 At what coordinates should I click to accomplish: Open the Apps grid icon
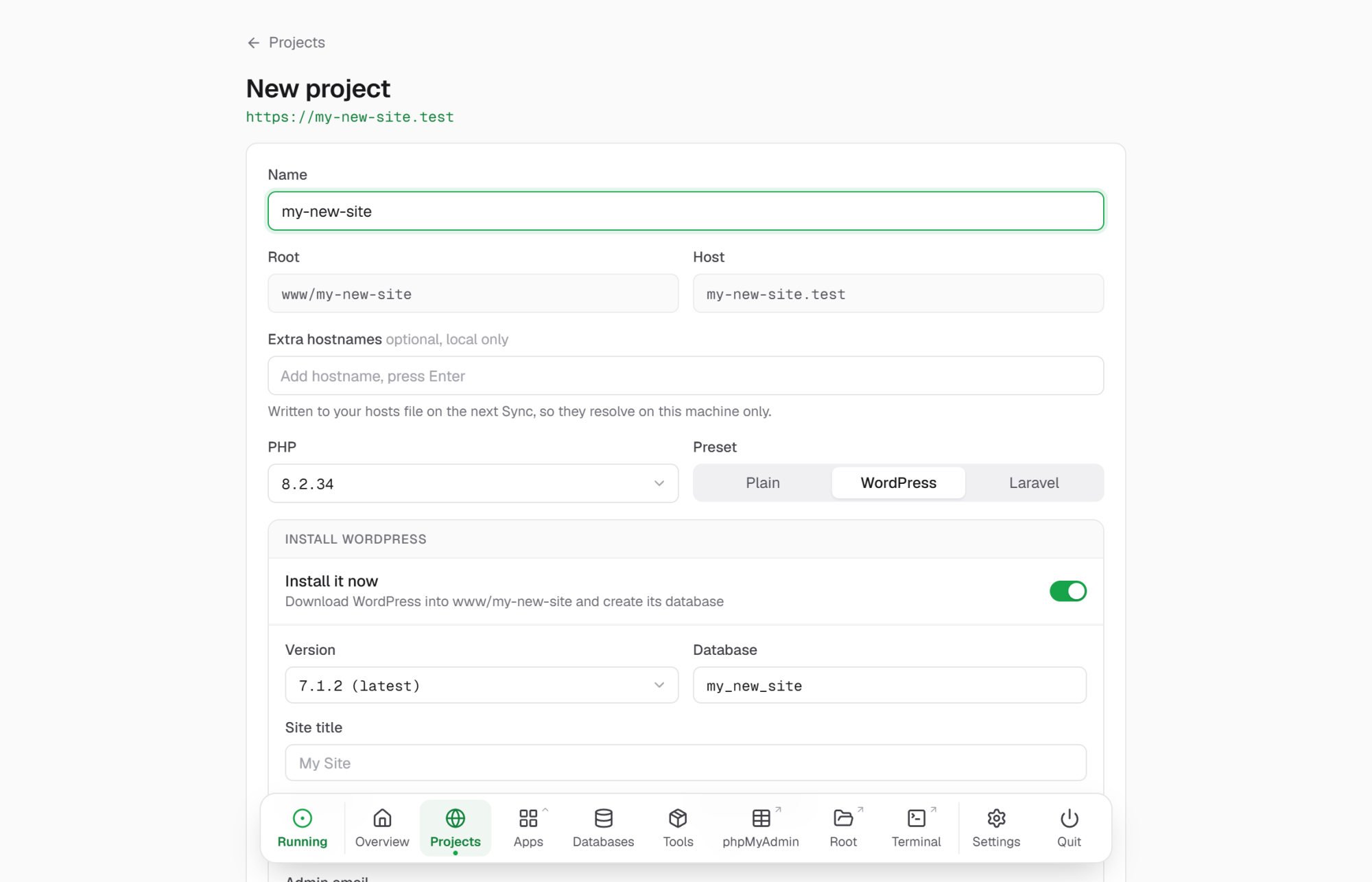[x=528, y=818]
